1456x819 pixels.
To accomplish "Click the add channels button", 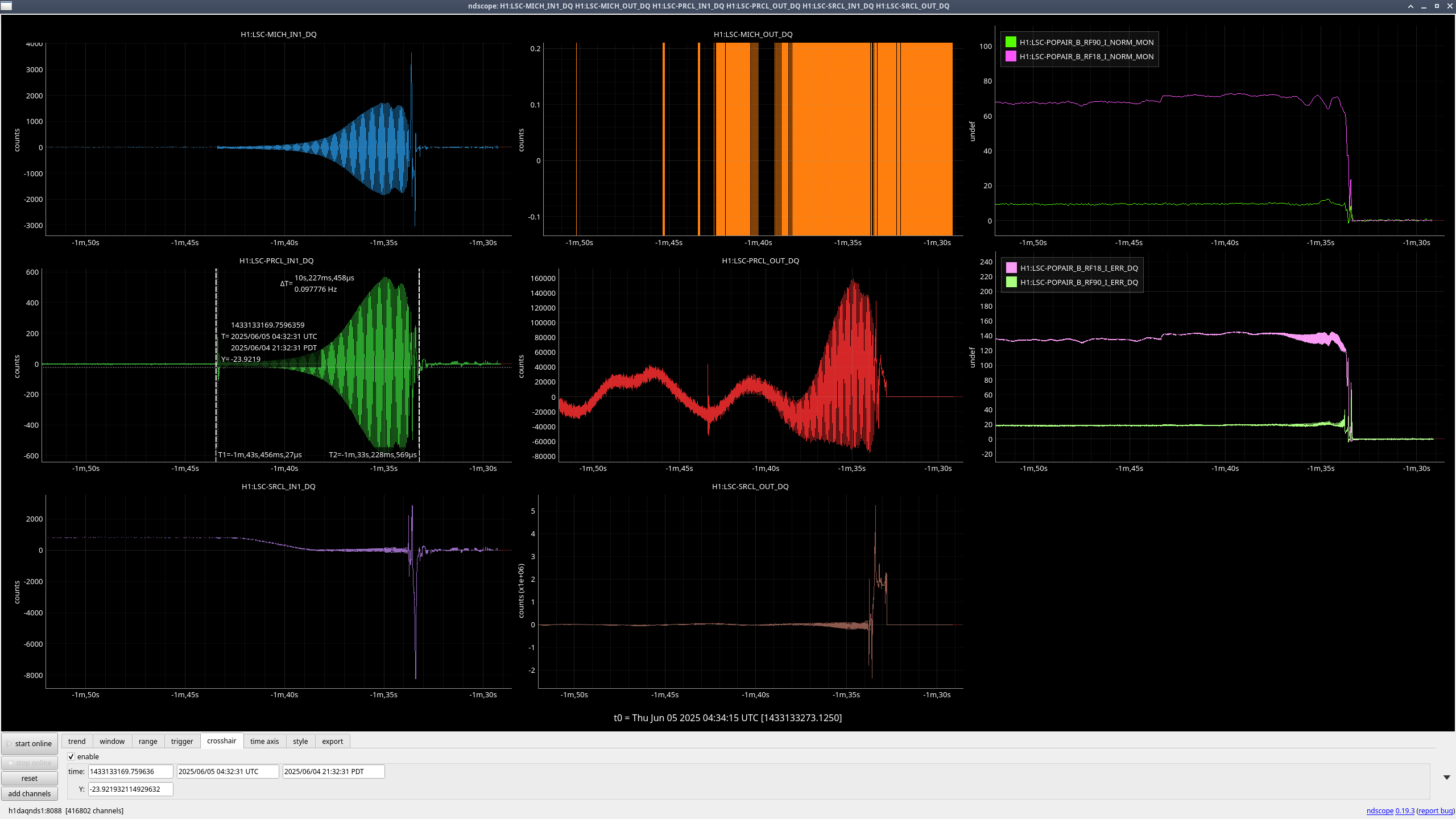I will pos(30,793).
